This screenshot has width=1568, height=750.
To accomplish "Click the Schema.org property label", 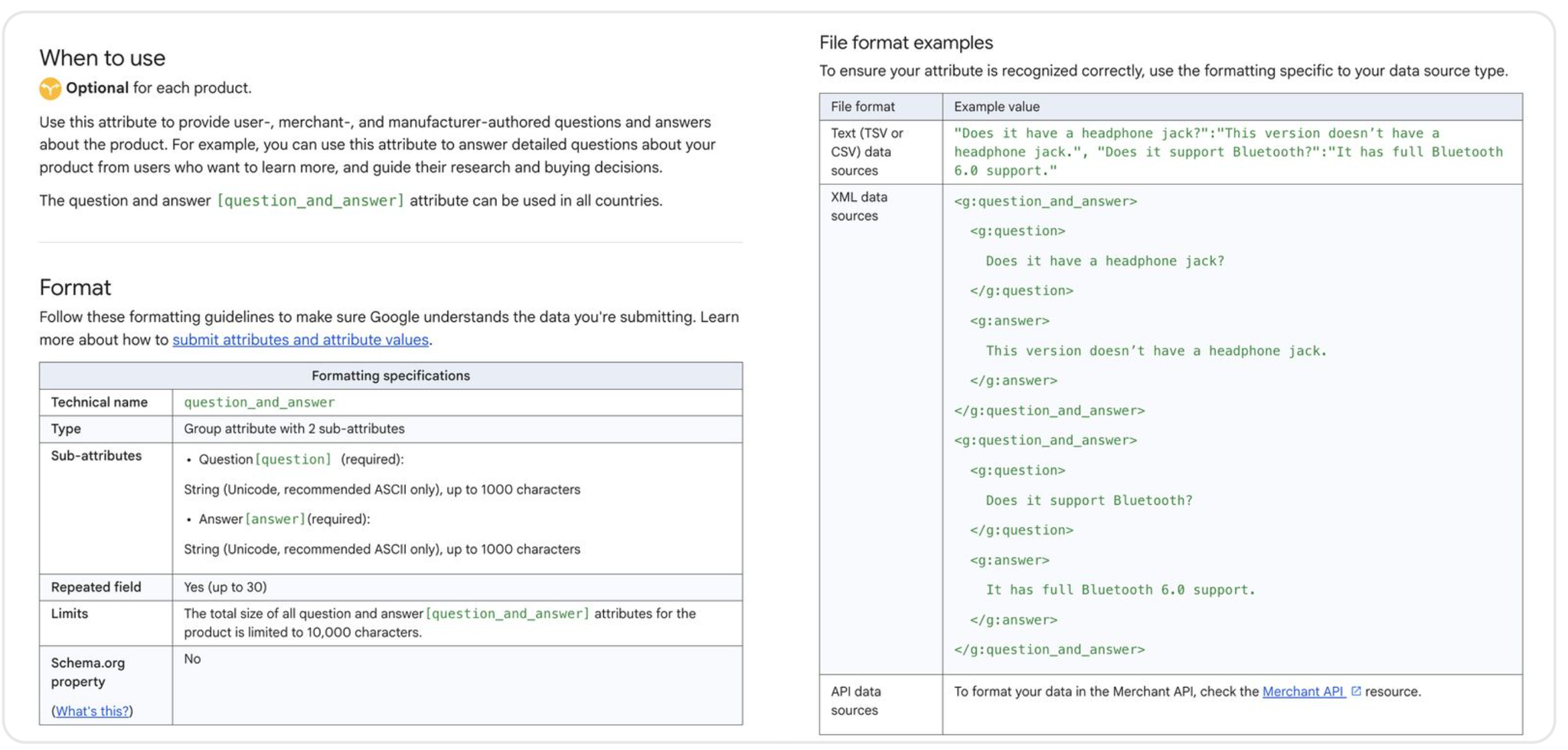I will pyautogui.click(x=88, y=672).
